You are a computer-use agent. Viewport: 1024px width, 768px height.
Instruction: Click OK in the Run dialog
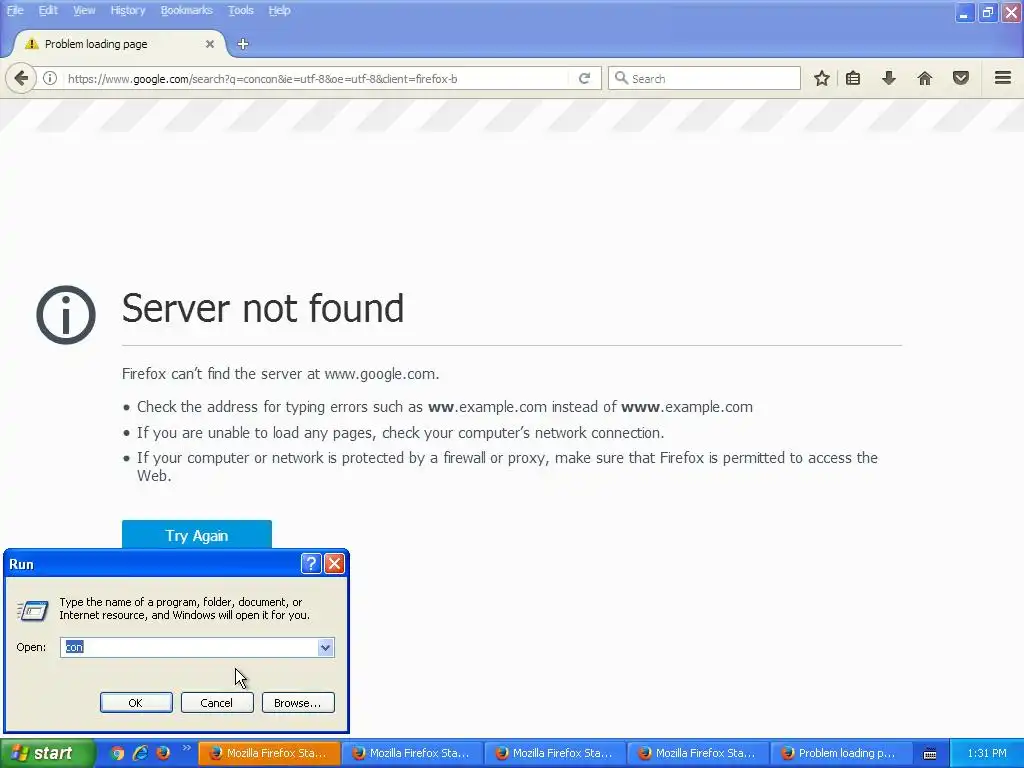point(136,703)
